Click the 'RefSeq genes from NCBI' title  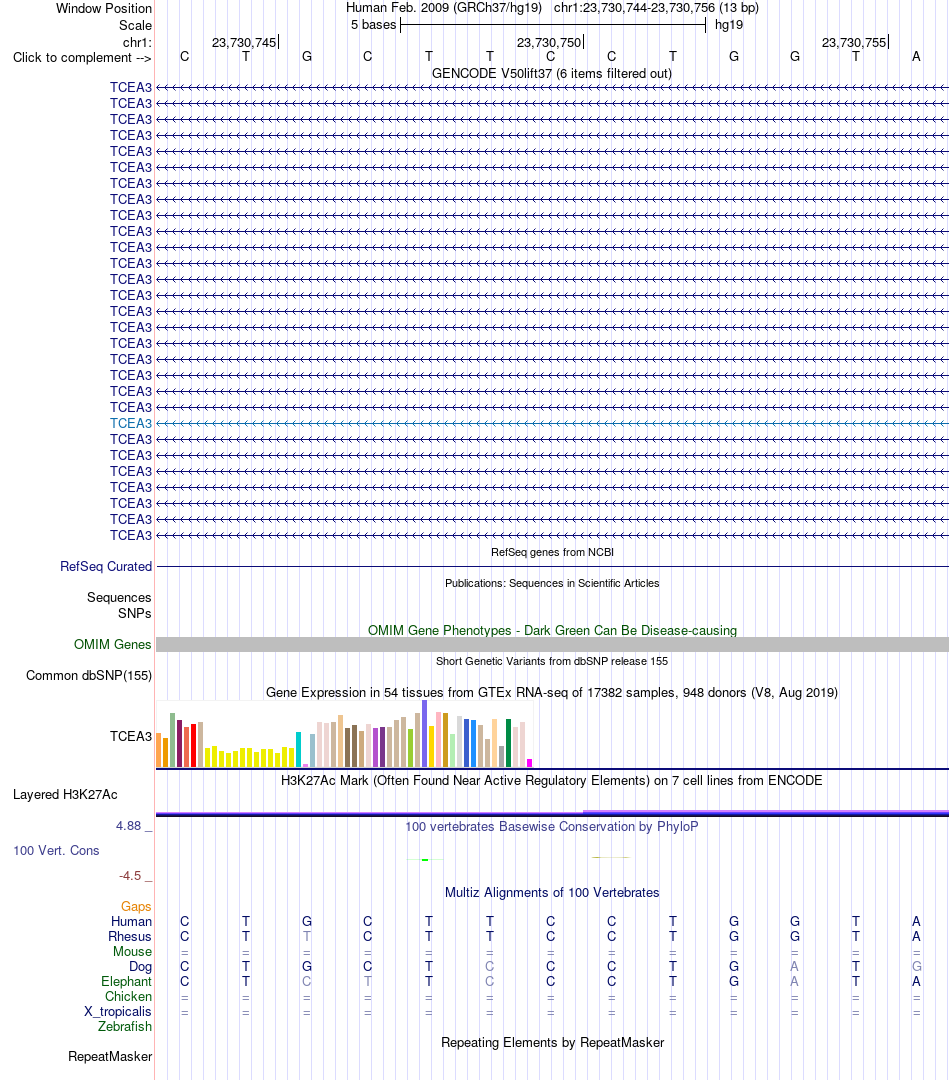(x=552, y=552)
